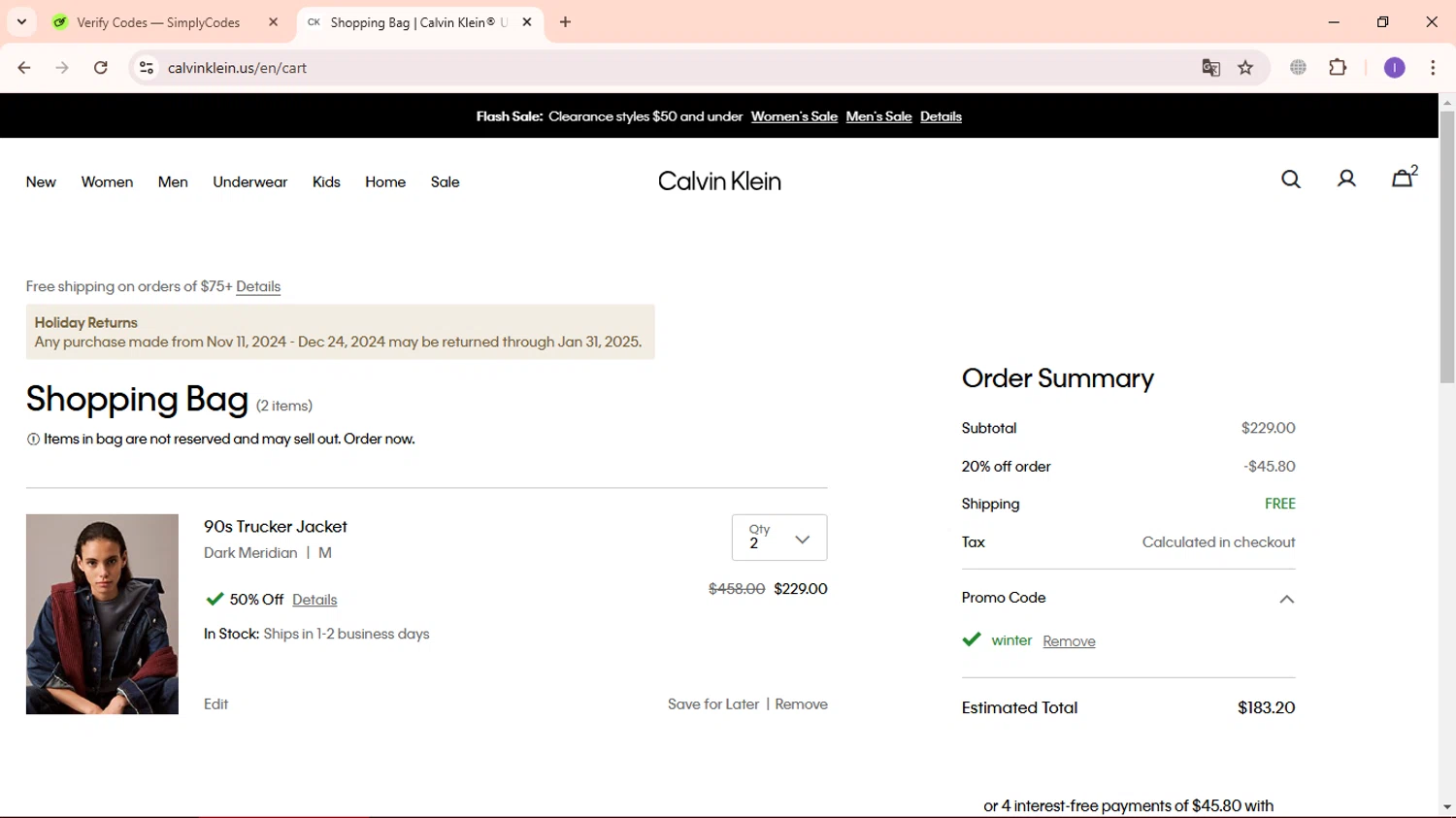
Task: Click the page vertical scrollbar thumb
Action: tap(1447, 247)
